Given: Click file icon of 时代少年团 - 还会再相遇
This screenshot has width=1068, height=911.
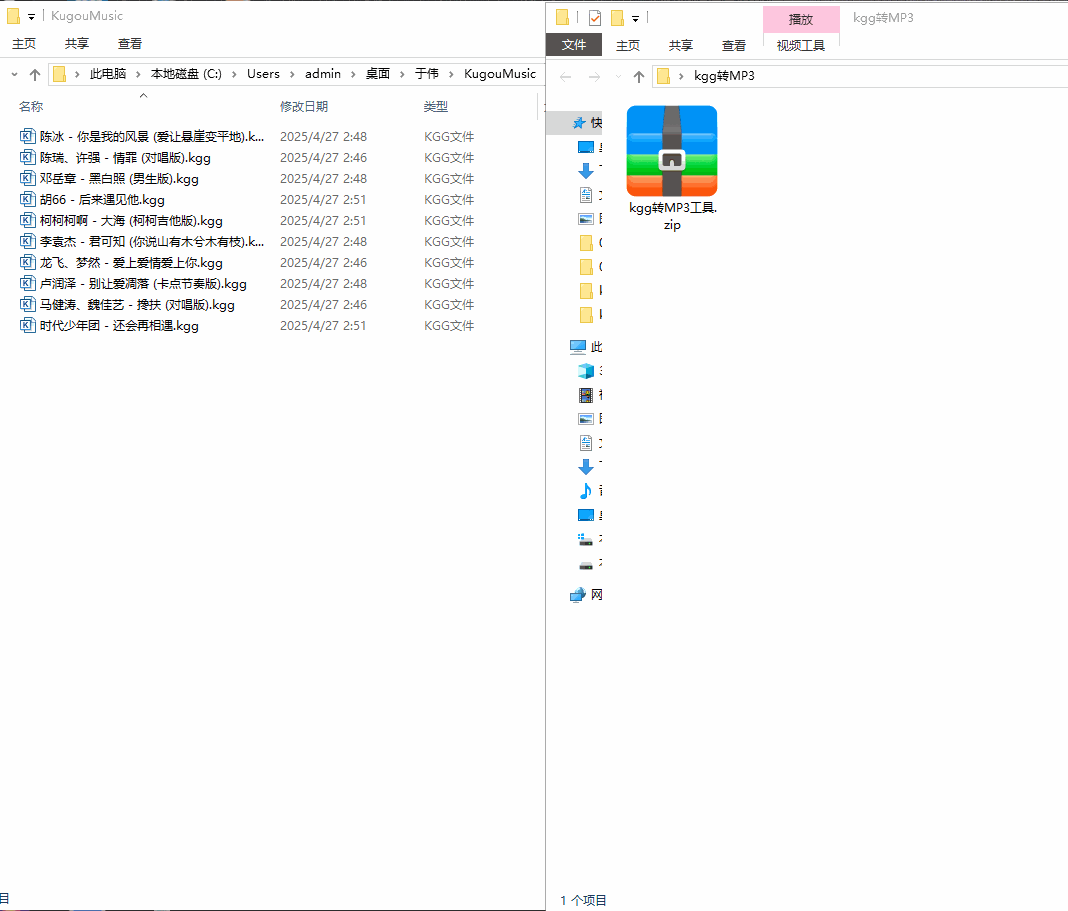Looking at the screenshot, I should tap(27, 326).
